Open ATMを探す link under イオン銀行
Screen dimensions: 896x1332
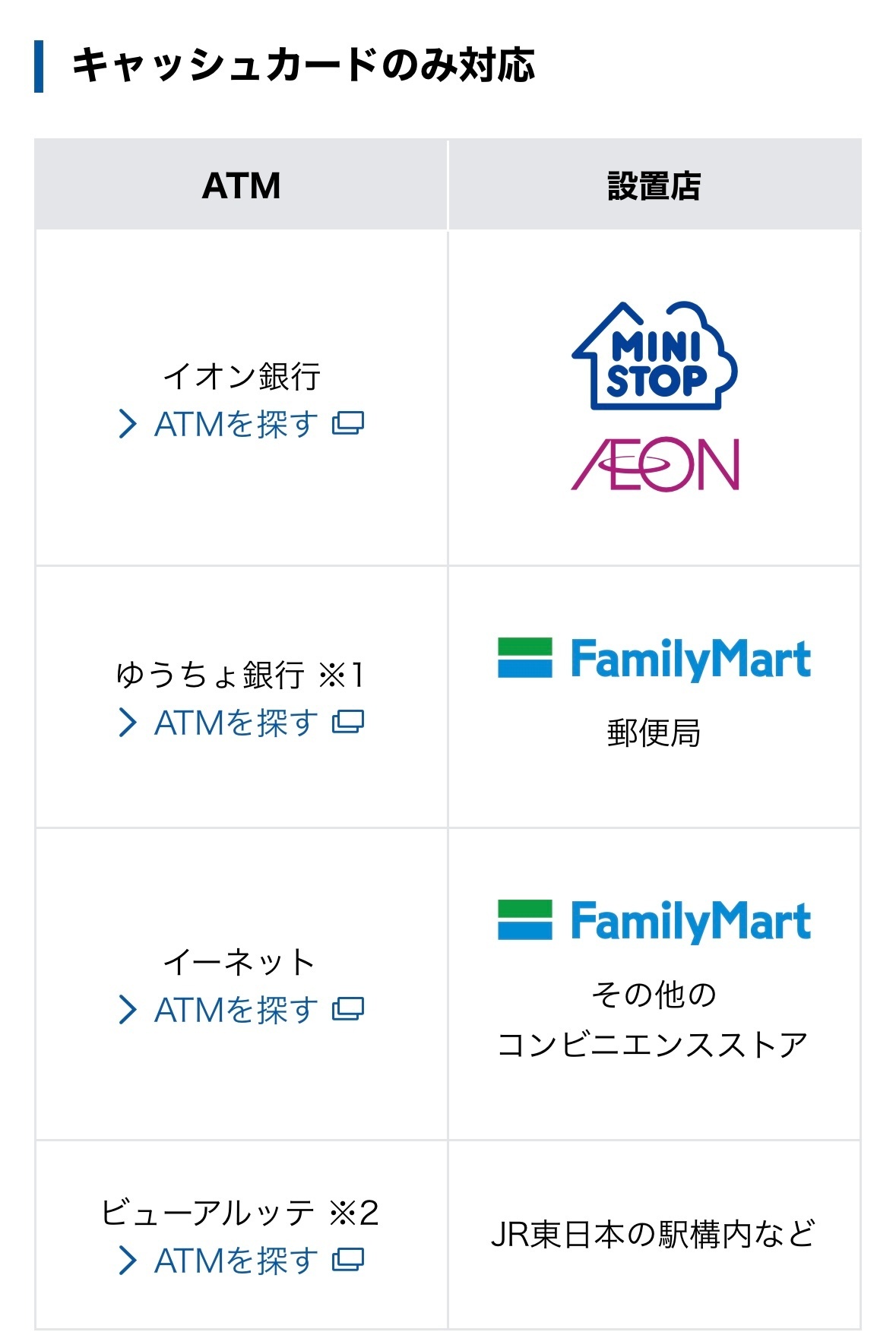pyautogui.click(x=236, y=424)
